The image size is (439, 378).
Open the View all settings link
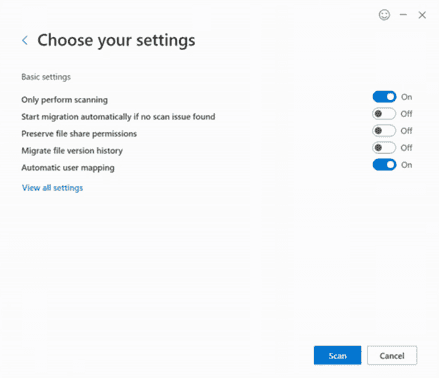pos(52,188)
